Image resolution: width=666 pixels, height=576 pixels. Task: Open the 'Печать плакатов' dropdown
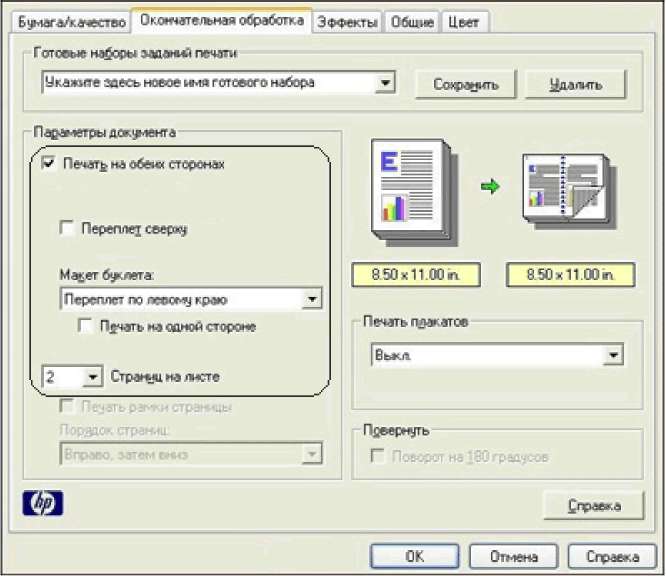coord(613,355)
